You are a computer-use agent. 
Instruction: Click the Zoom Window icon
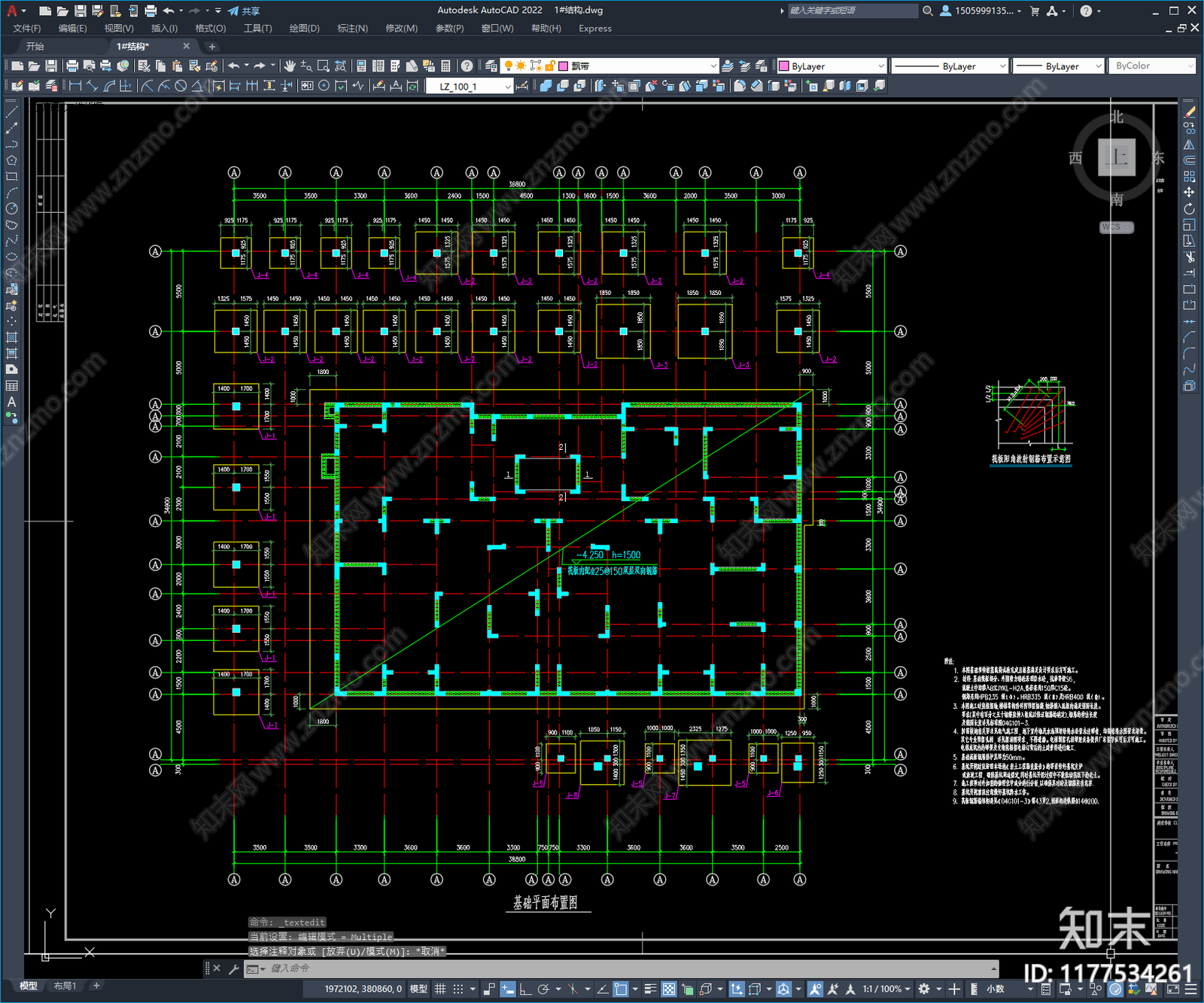pos(324,66)
